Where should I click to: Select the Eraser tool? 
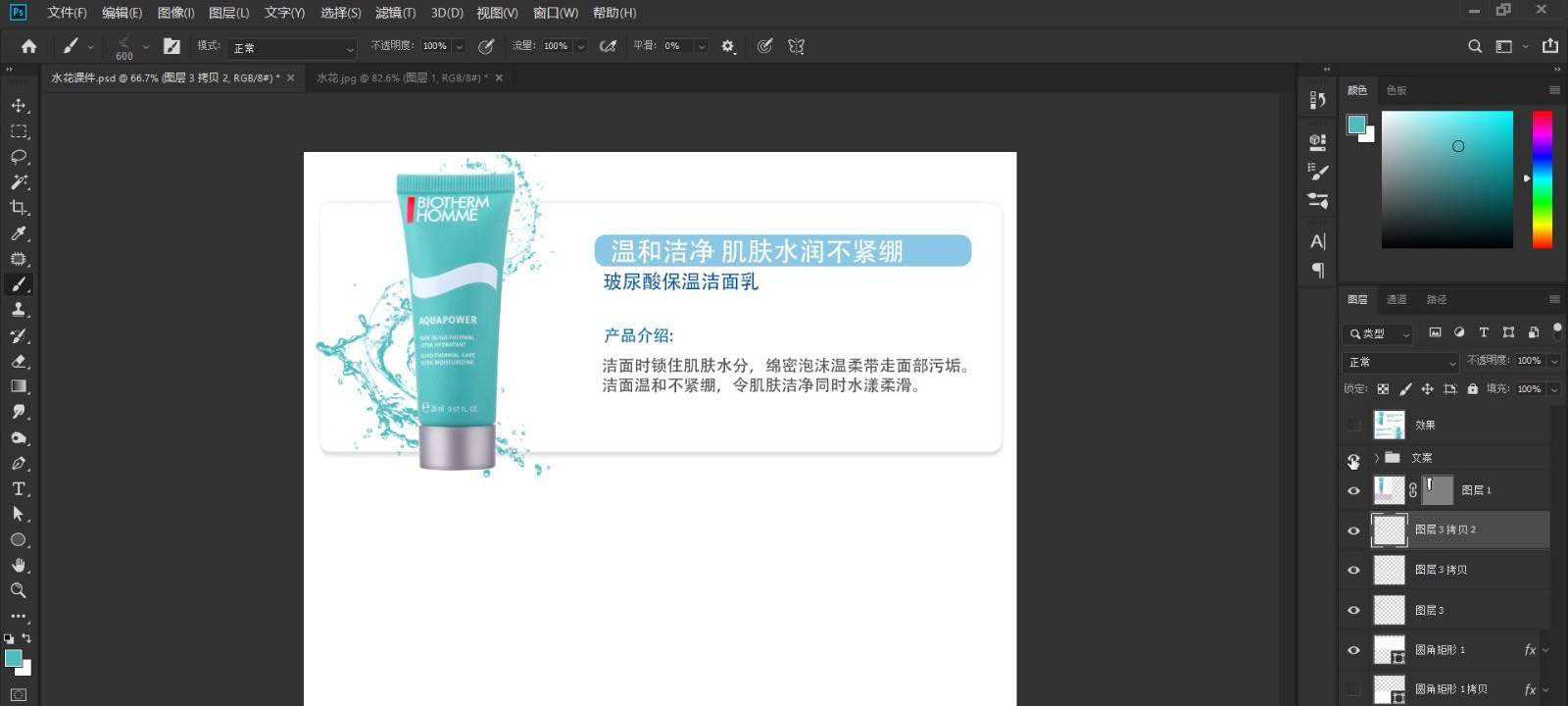tap(19, 361)
